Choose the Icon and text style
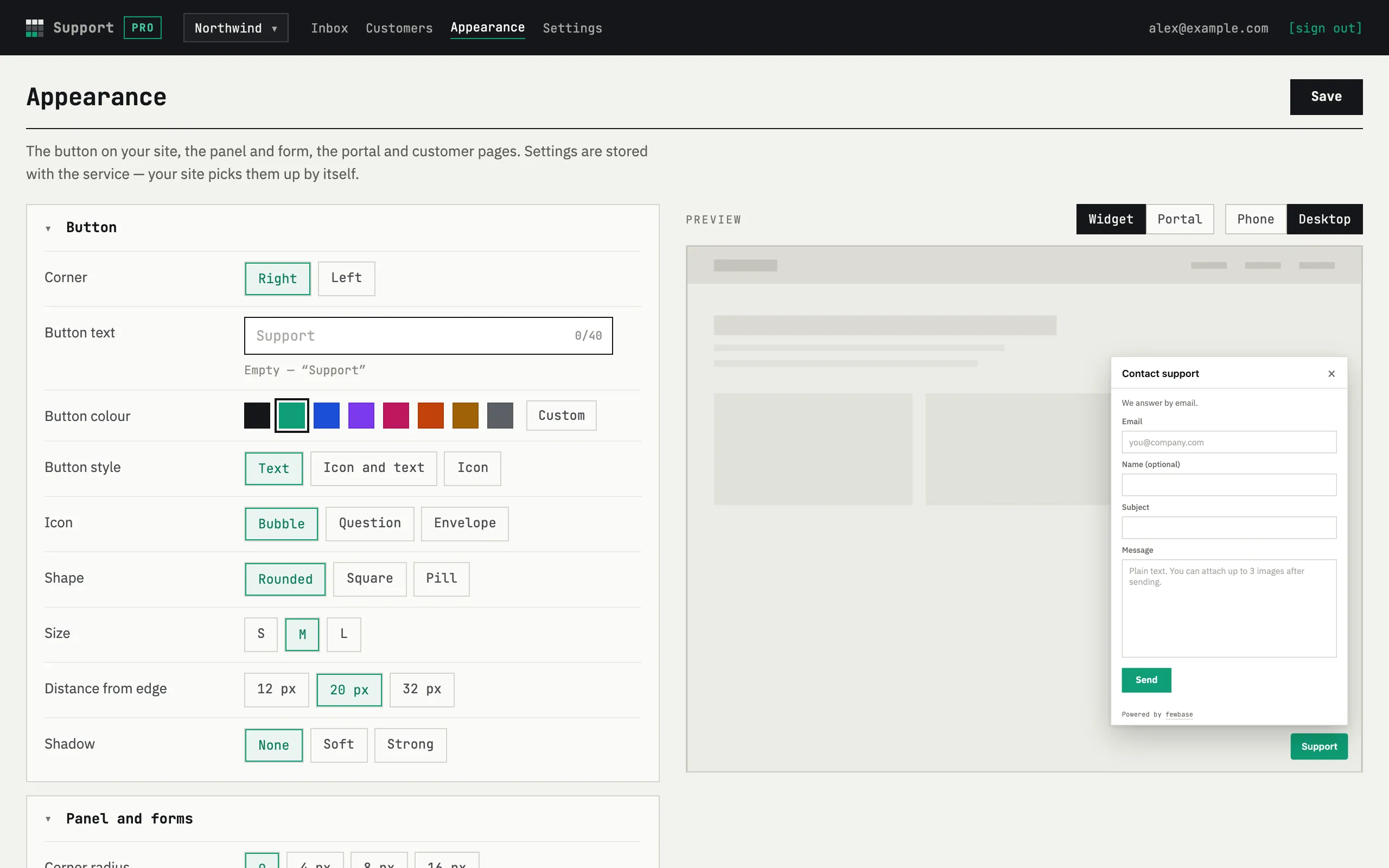The height and width of the screenshot is (868, 1389). tap(374, 468)
